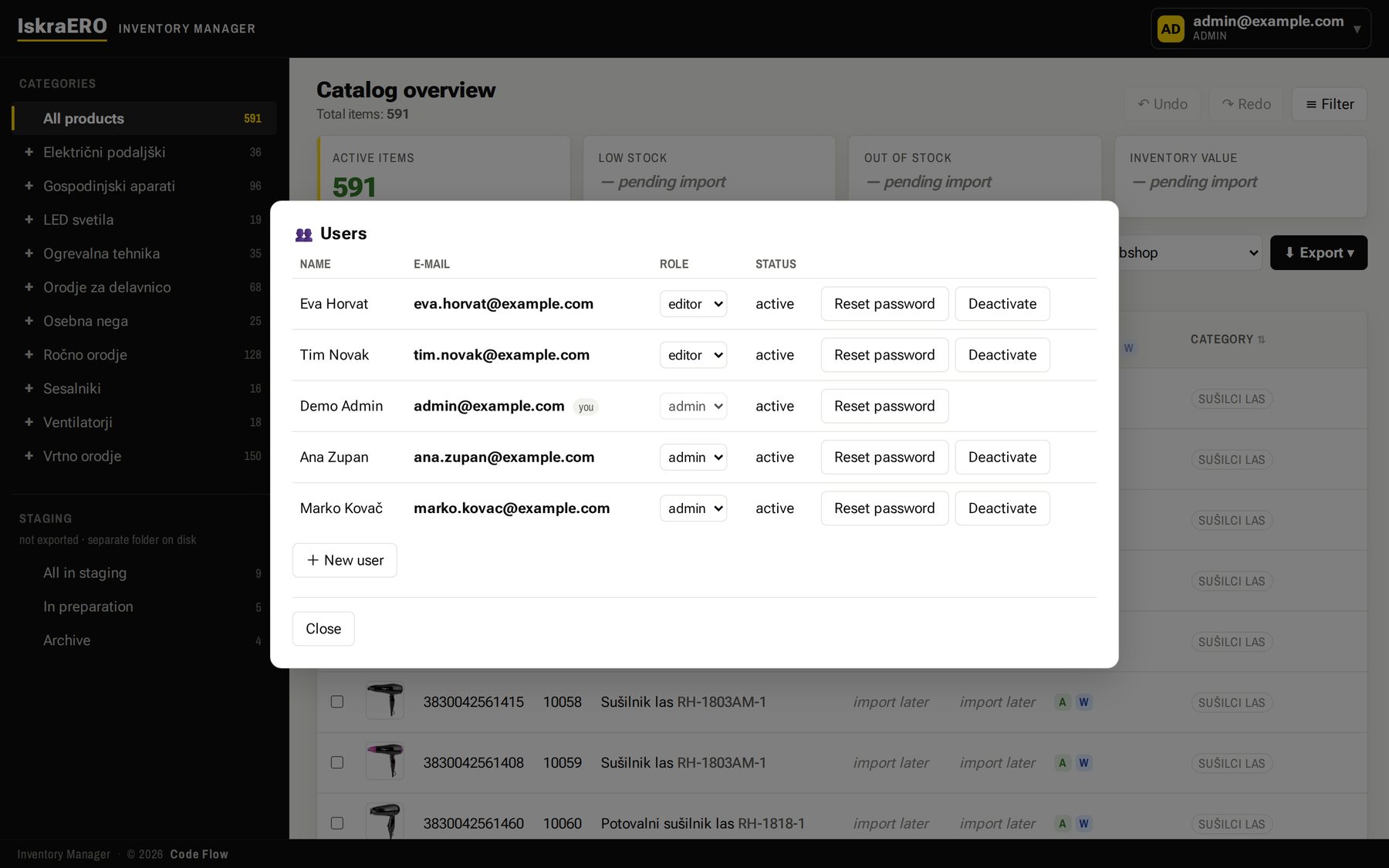Open the Export dropdown button

tap(1319, 253)
